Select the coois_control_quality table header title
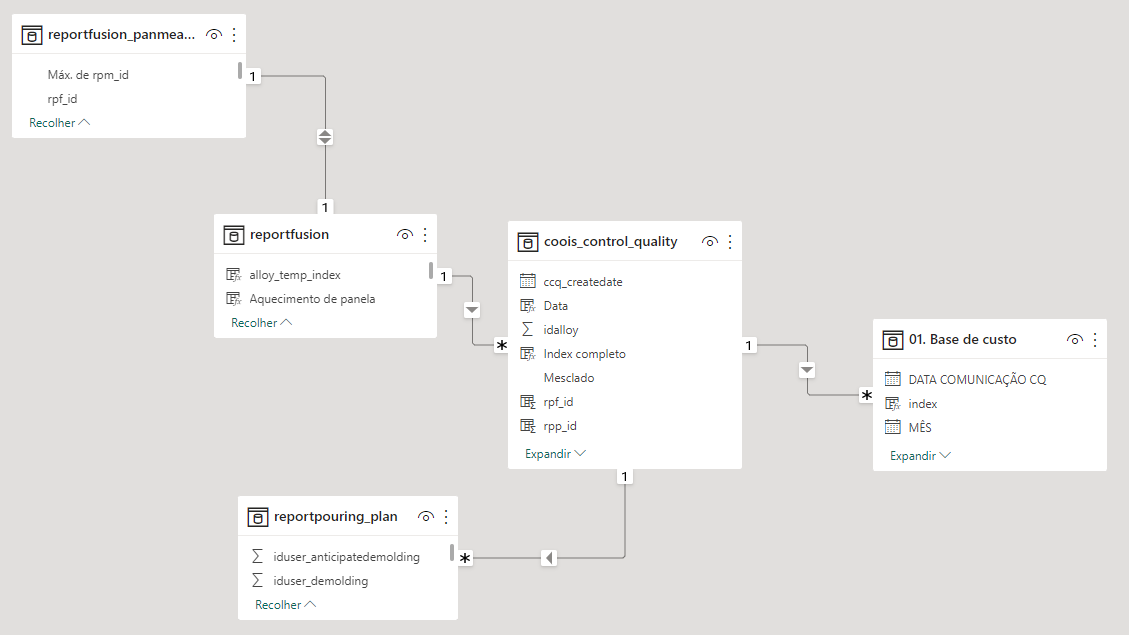1129x635 pixels. pos(611,242)
